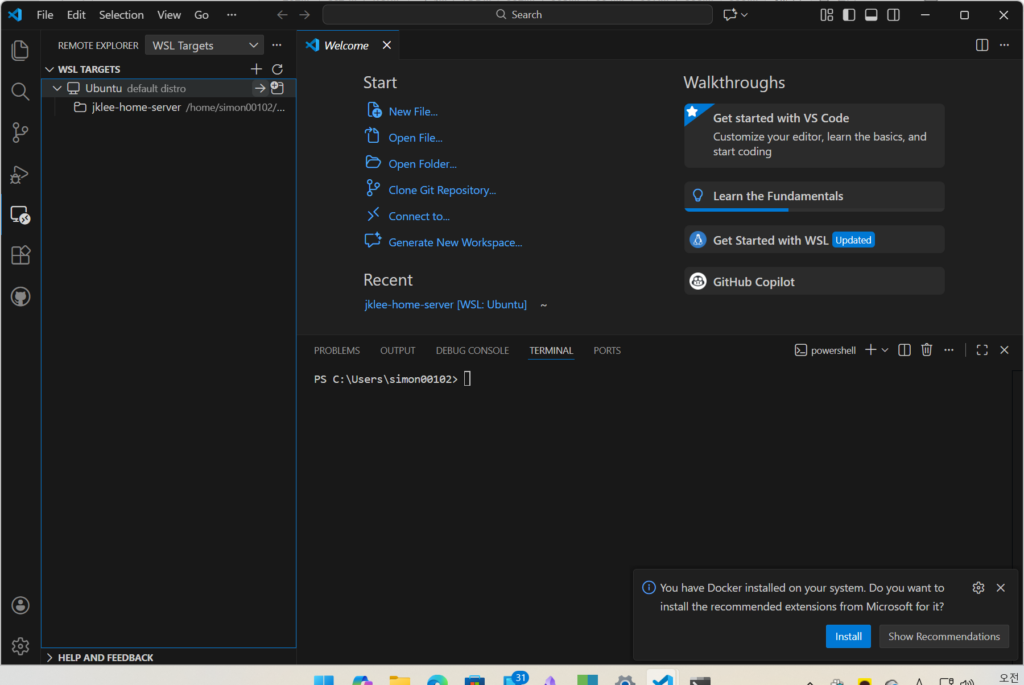Open the Source Control view

pos(20,132)
